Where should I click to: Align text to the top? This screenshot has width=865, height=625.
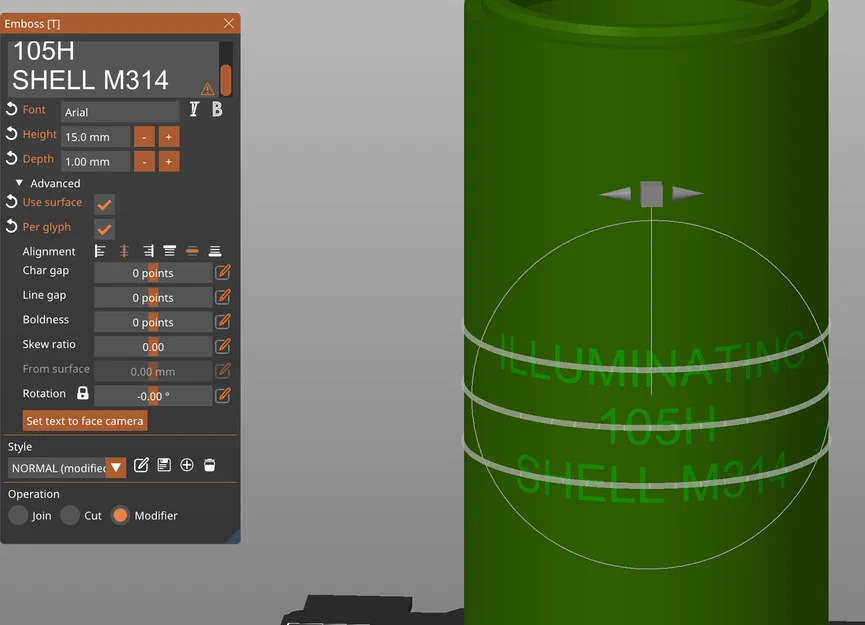169,252
